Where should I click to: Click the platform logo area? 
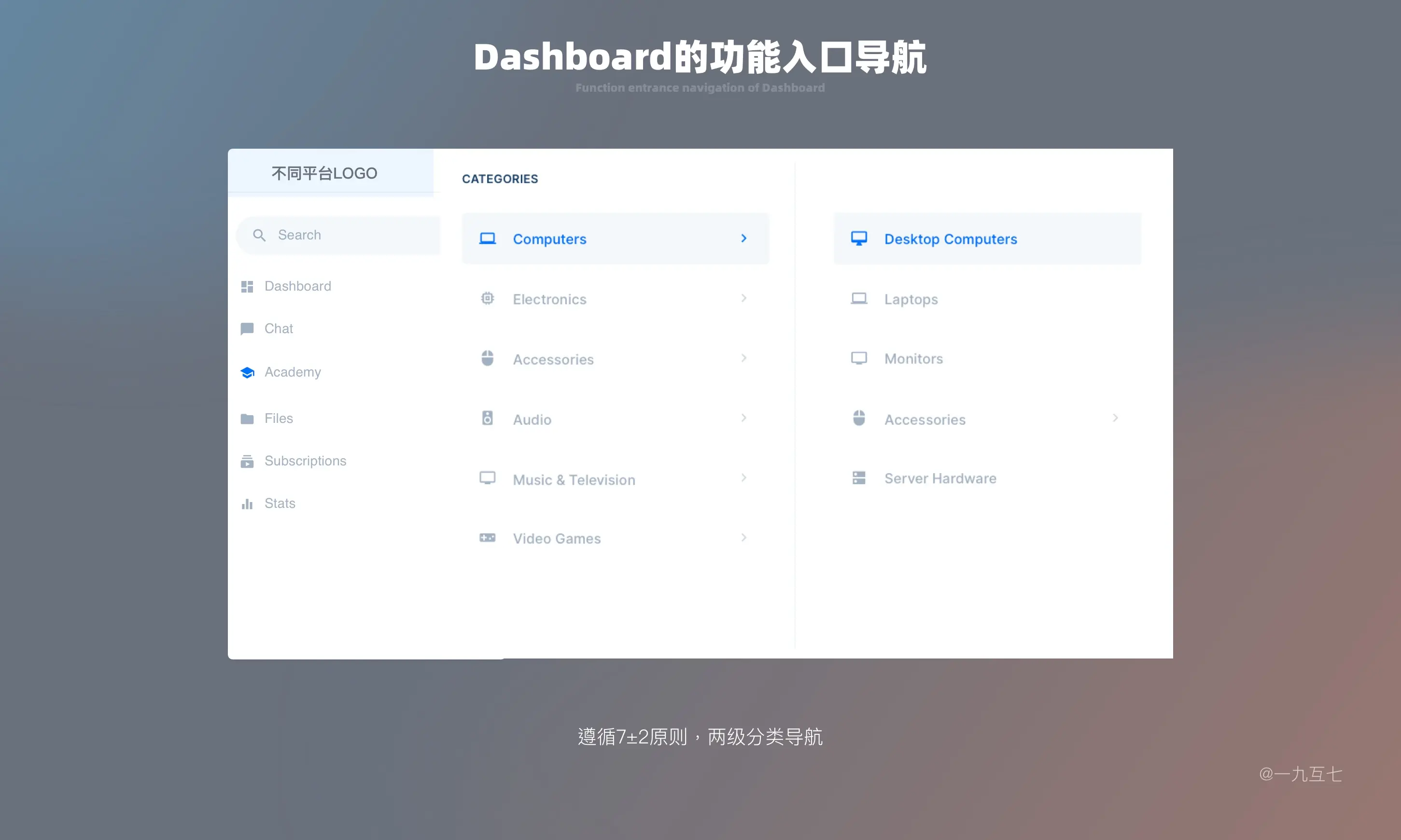324,172
